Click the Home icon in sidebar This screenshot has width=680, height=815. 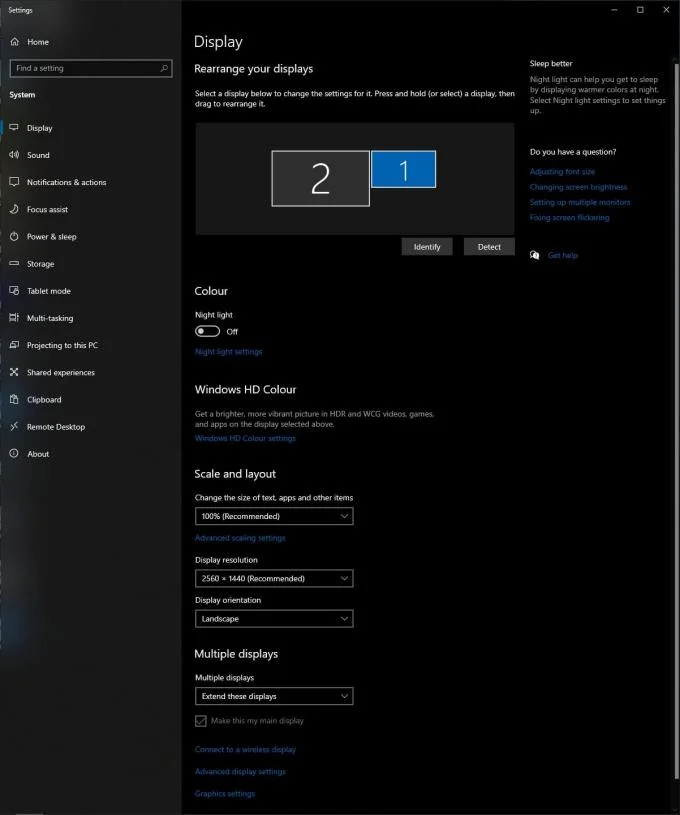coord(15,42)
